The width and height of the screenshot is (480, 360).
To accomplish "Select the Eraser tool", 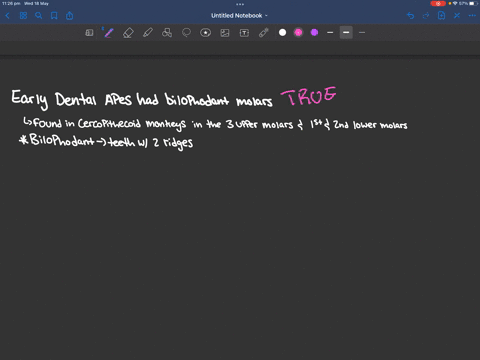I will (x=128, y=33).
